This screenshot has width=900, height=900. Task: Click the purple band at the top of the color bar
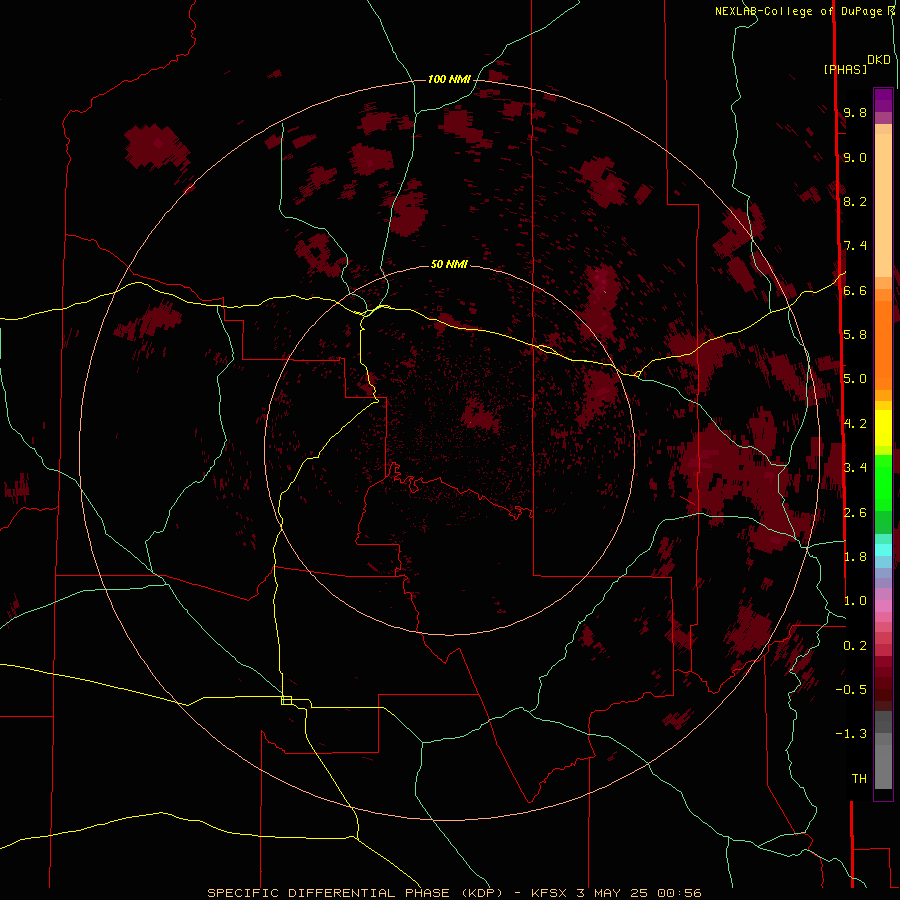[883, 101]
